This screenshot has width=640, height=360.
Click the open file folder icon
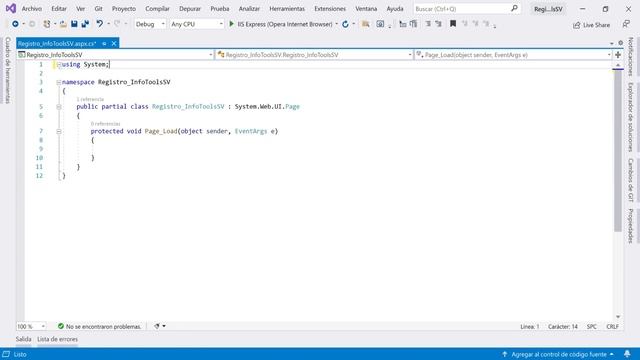pos(63,24)
